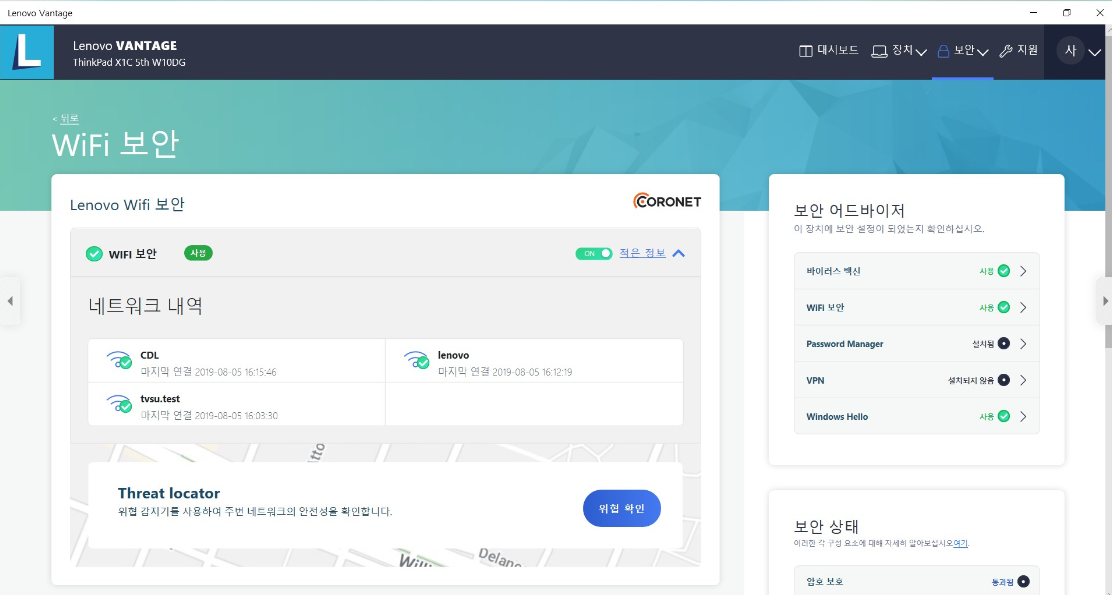The width and height of the screenshot is (1112, 595).
Task: Click the CDL last connected timestamp
Action: tap(208, 372)
